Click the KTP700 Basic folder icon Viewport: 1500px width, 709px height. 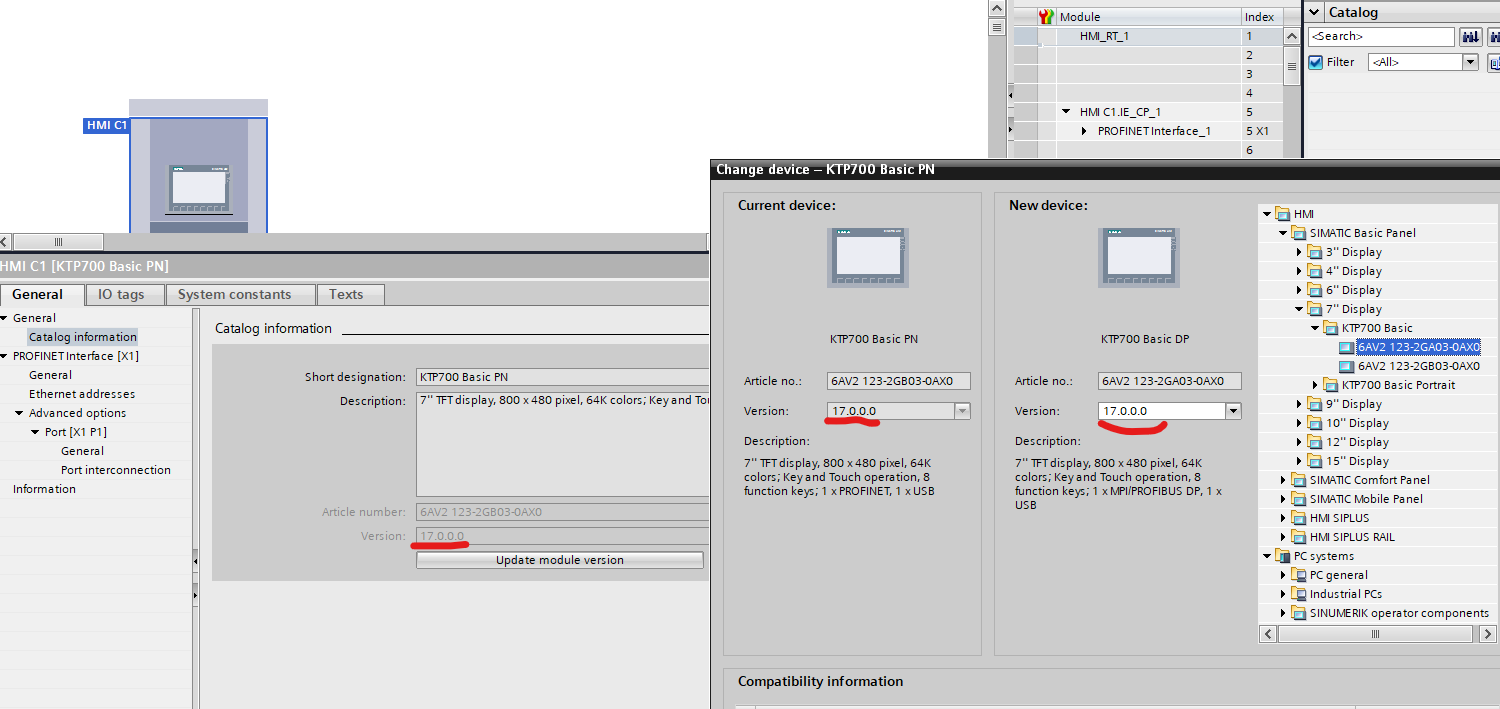tap(1331, 328)
